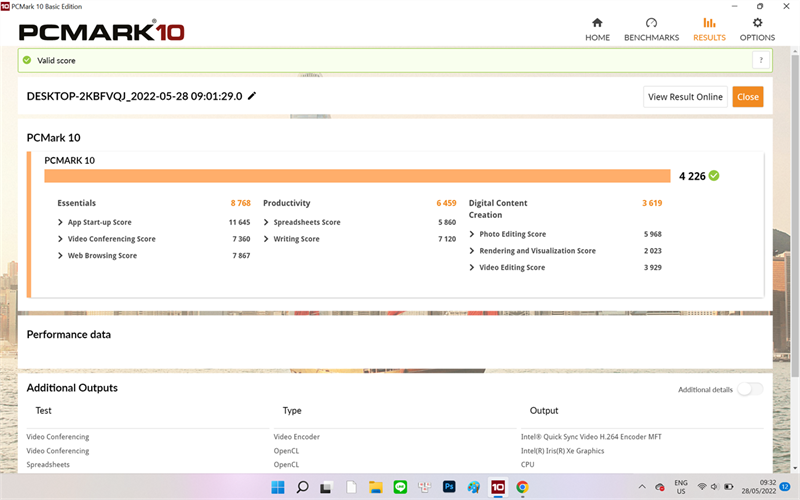Close the current result with orange Close button
The height and width of the screenshot is (500, 800).
[x=747, y=97]
